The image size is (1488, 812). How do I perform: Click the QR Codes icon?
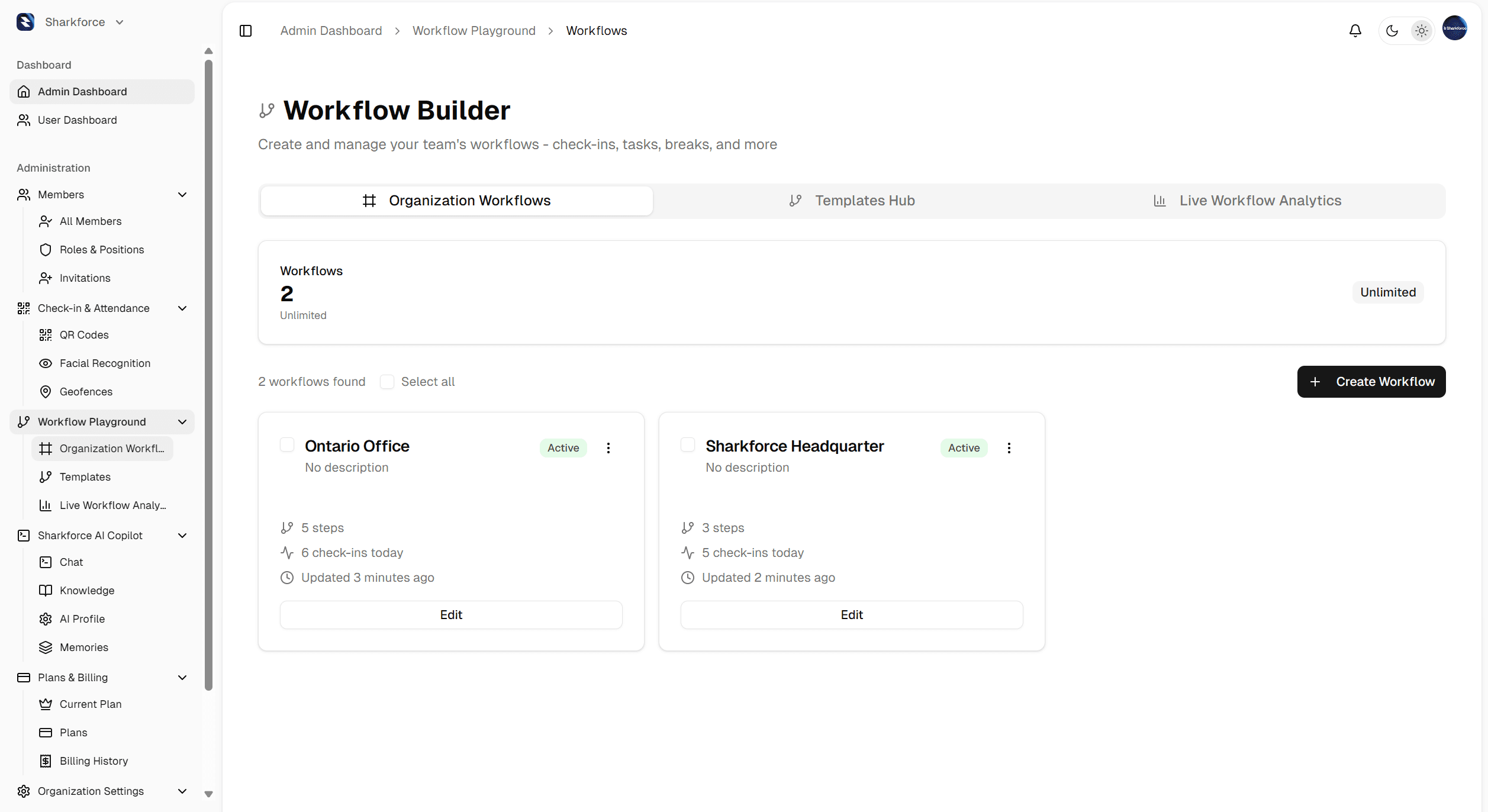[46, 335]
